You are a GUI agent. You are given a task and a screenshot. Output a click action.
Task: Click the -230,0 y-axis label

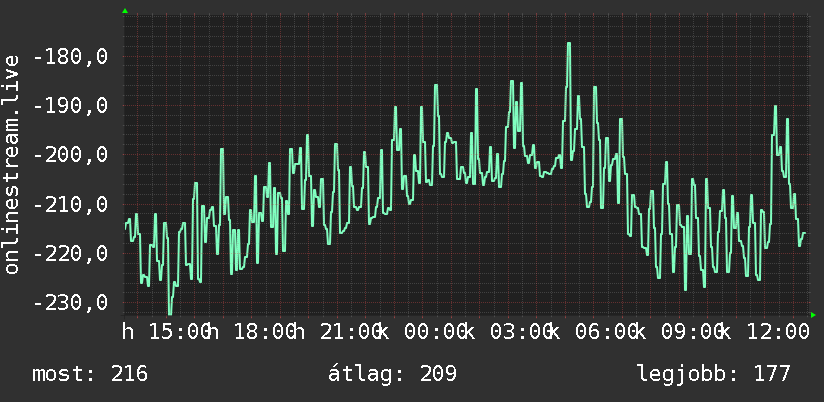click(70, 303)
